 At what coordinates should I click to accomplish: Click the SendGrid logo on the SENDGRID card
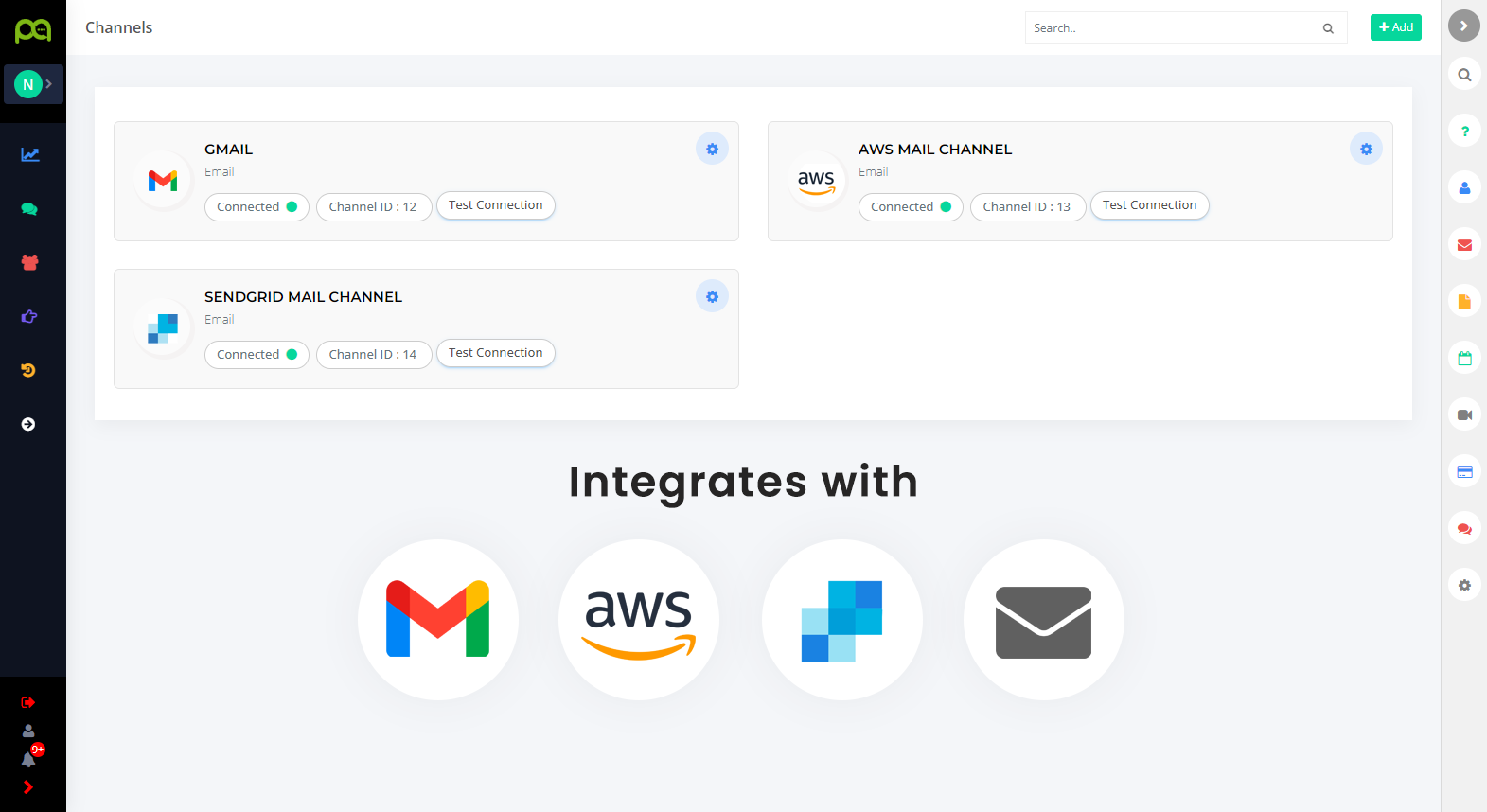pyautogui.click(x=163, y=327)
